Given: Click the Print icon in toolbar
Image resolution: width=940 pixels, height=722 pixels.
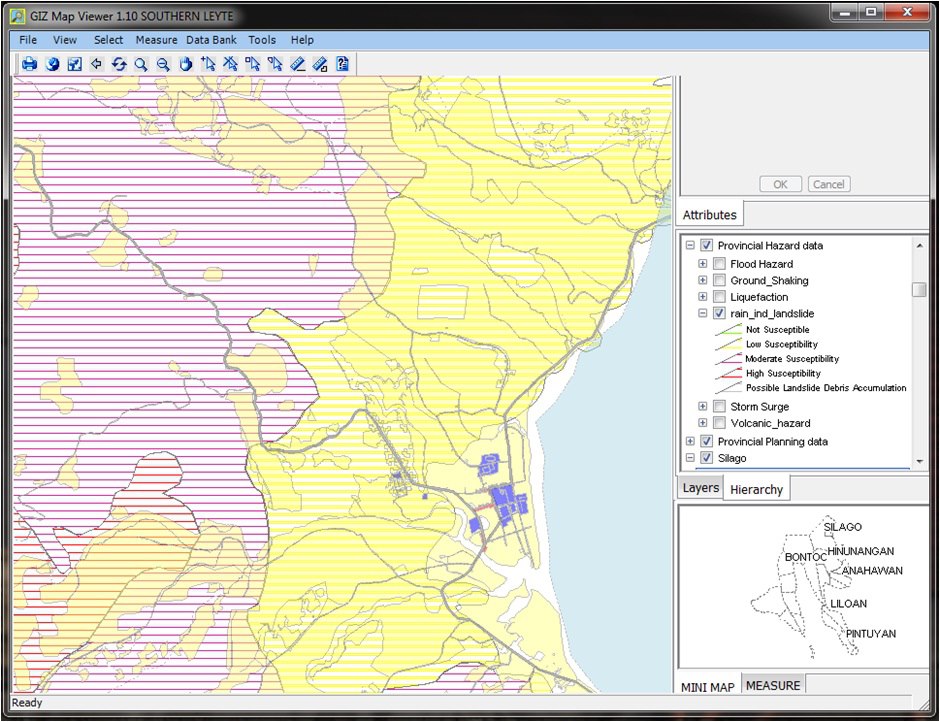Looking at the screenshot, I should [x=29, y=64].
